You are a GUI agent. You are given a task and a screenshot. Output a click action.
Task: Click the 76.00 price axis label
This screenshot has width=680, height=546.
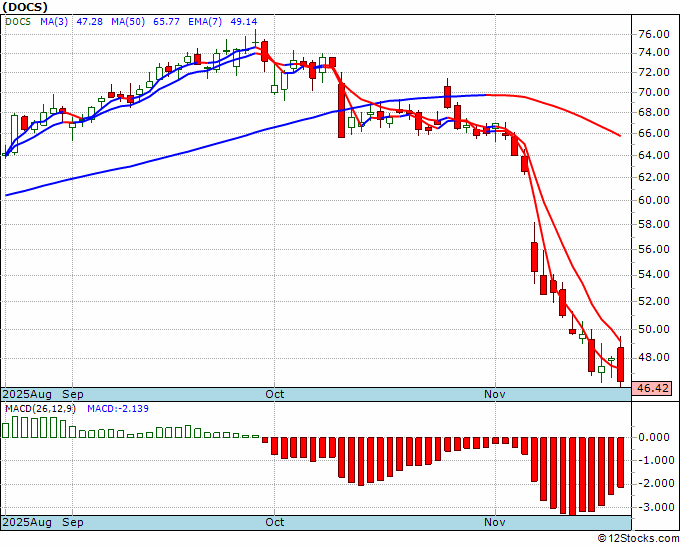point(654,34)
